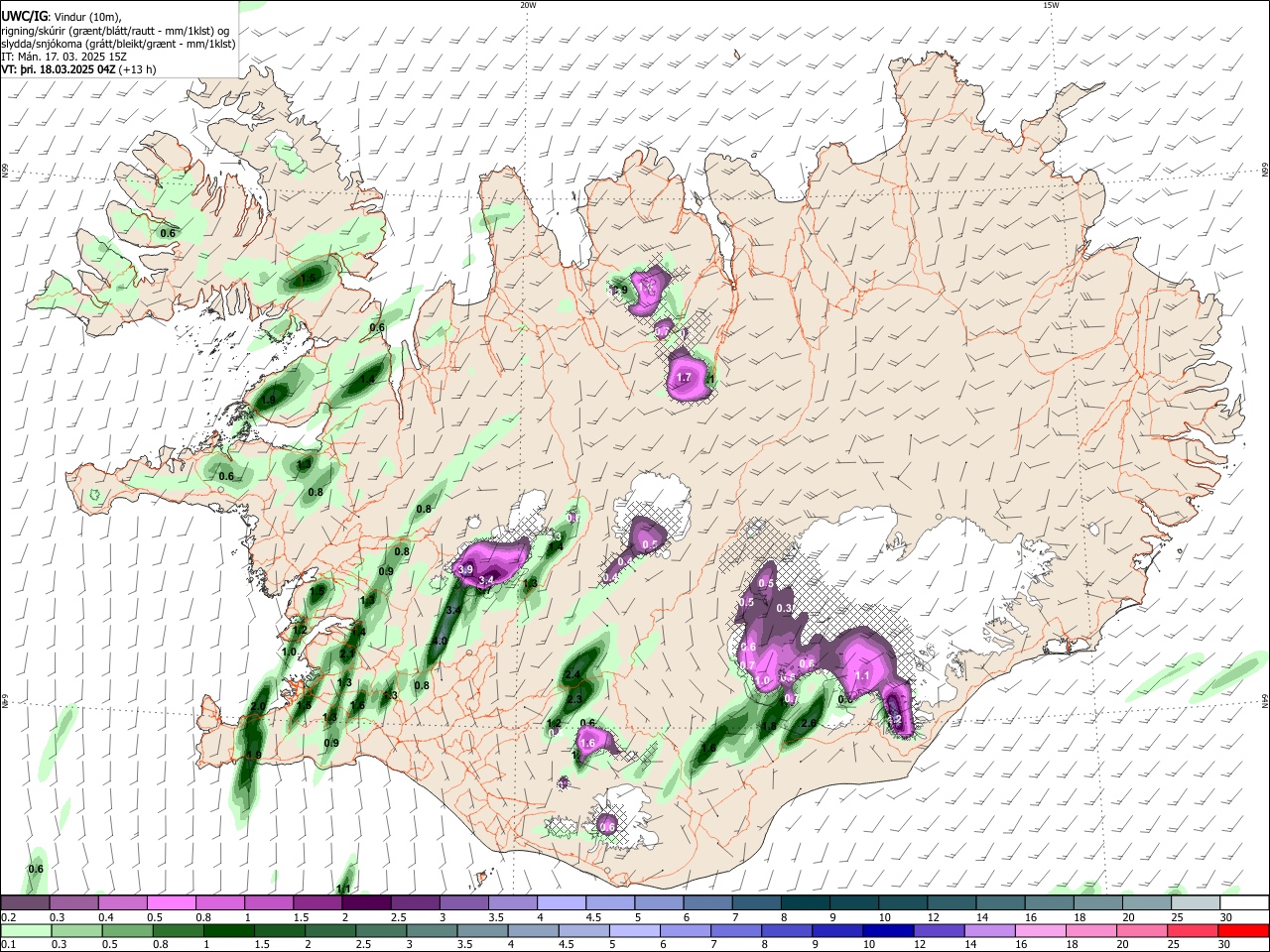Image resolution: width=1270 pixels, height=952 pixels.
Task: Select lower-row light pink swatch between 16 and 18
Action: (x=1041, y=930)
